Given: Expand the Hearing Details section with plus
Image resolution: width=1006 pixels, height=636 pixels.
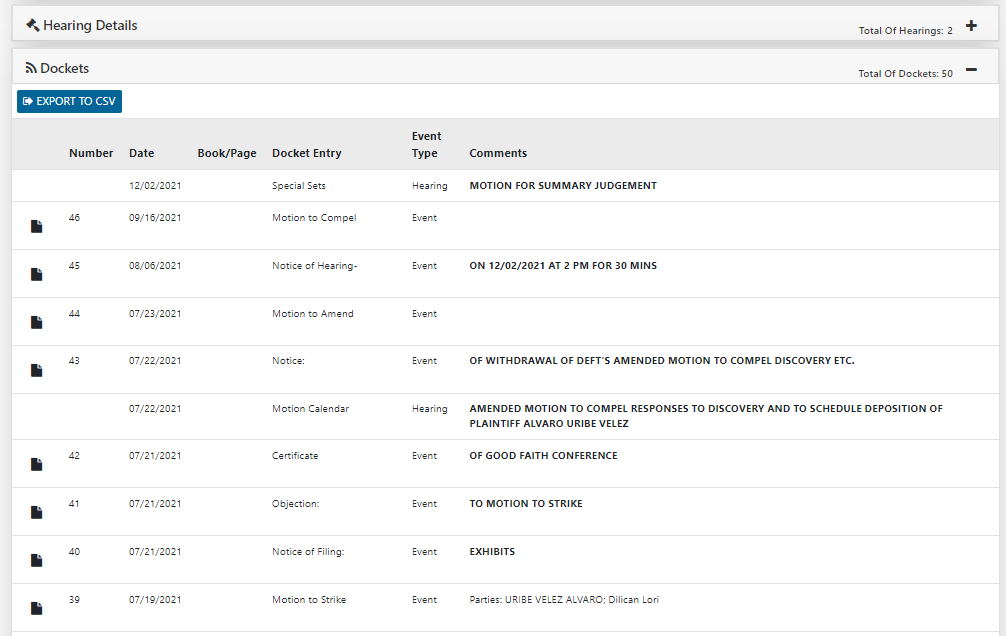Looking at the screenshot, I should point(971,26).
